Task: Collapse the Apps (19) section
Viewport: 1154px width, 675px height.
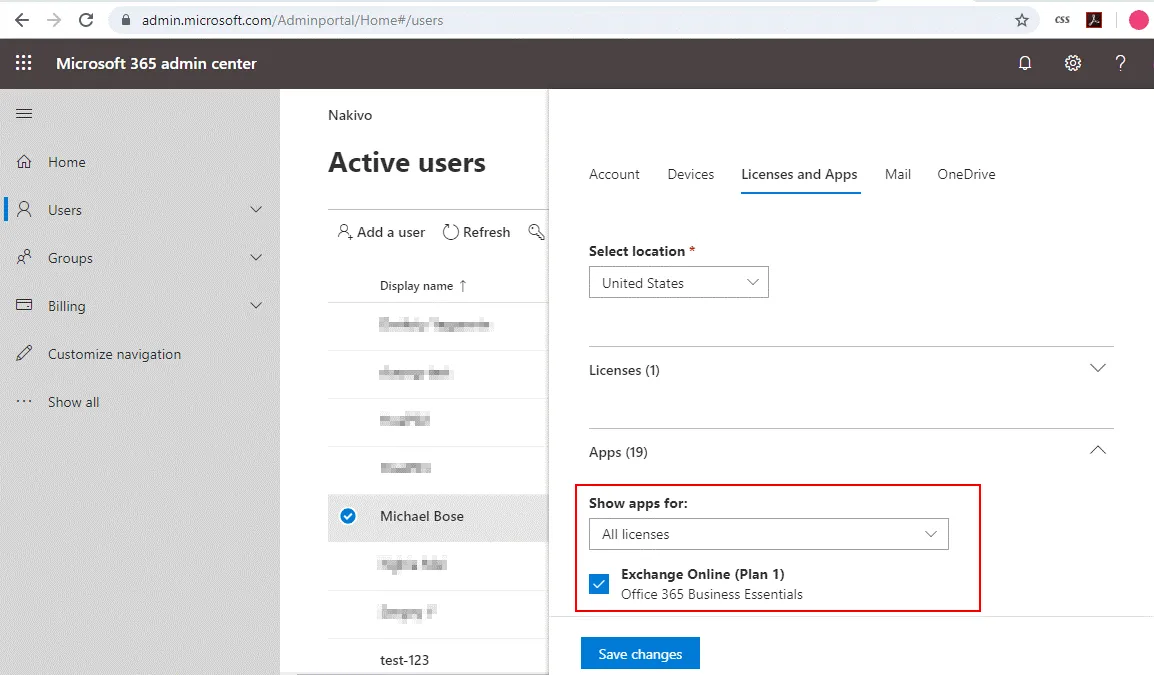Action: coord(1097,451)
